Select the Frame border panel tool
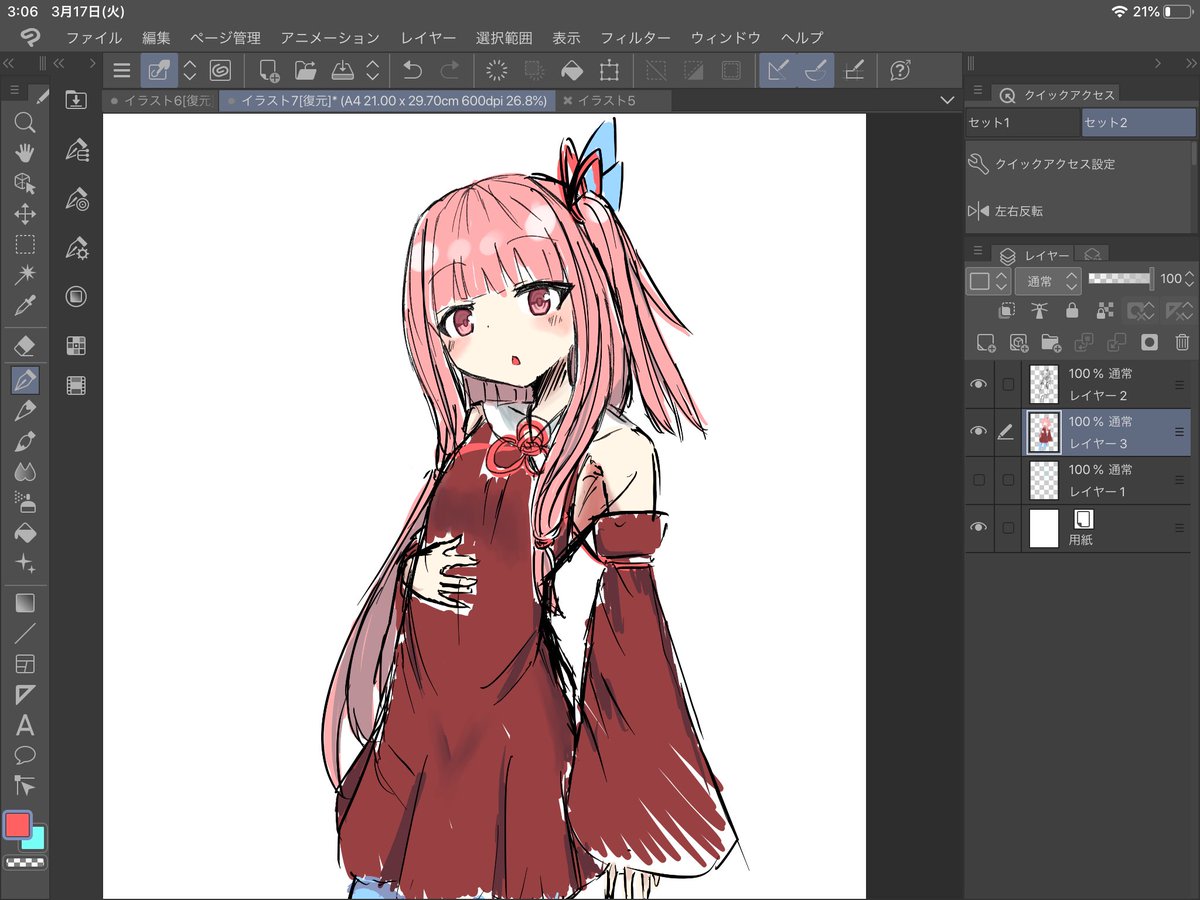 tap(25, 663)
